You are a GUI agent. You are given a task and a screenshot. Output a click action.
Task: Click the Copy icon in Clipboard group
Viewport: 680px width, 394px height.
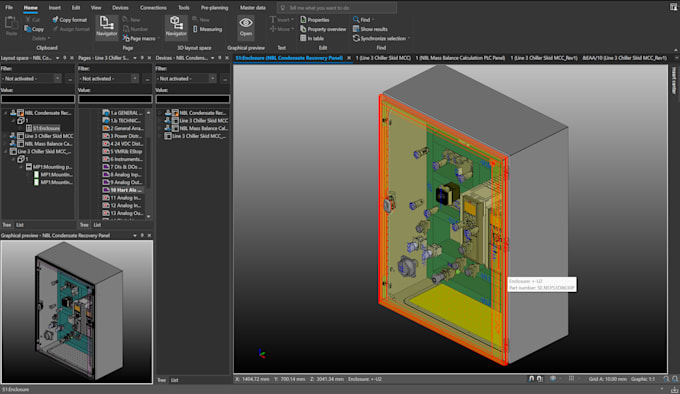point(28,29)
